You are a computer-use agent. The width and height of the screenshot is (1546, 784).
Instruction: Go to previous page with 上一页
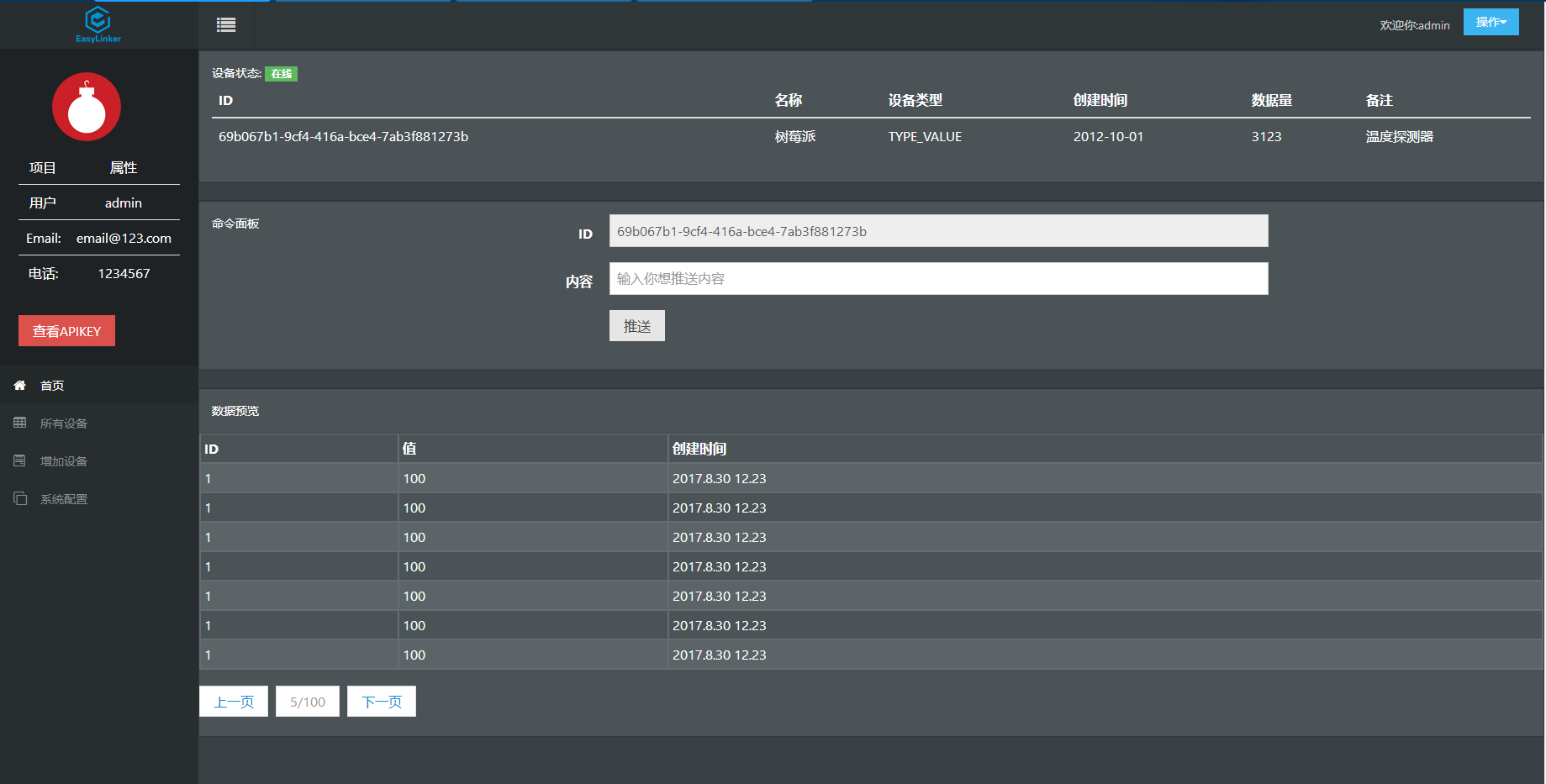(x=234, y=702)
